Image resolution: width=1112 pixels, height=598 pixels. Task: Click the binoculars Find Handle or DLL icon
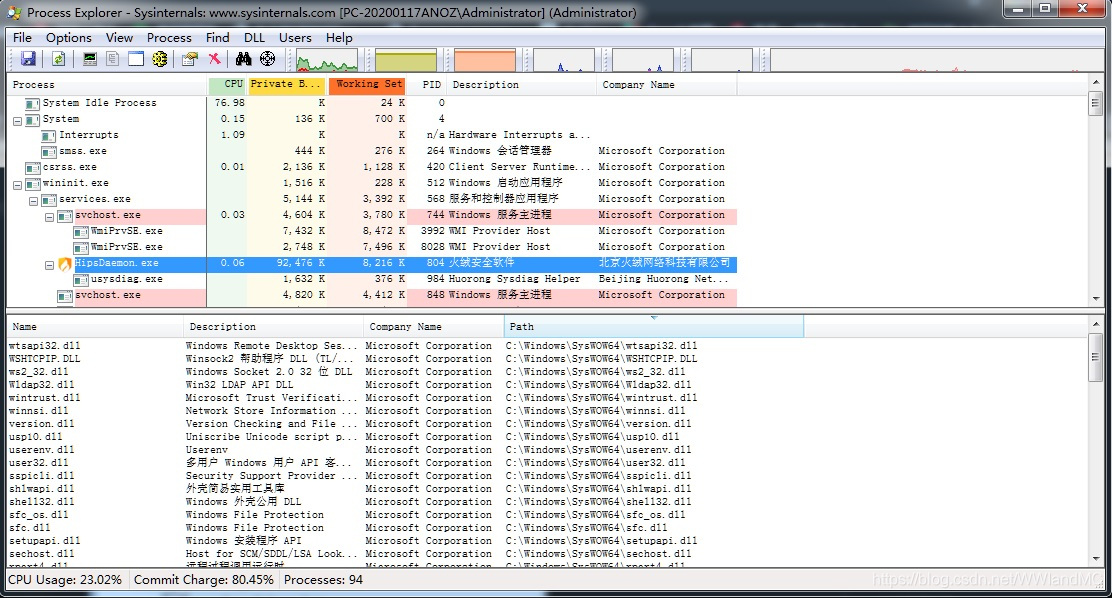tap(243, 59)
